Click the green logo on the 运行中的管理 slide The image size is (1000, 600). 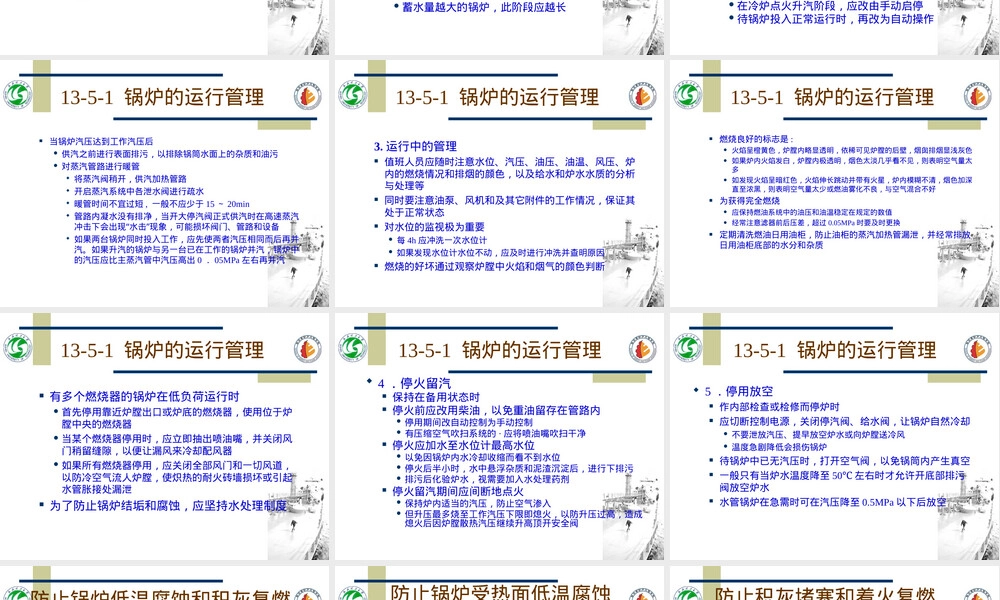[x=353, y=96]
